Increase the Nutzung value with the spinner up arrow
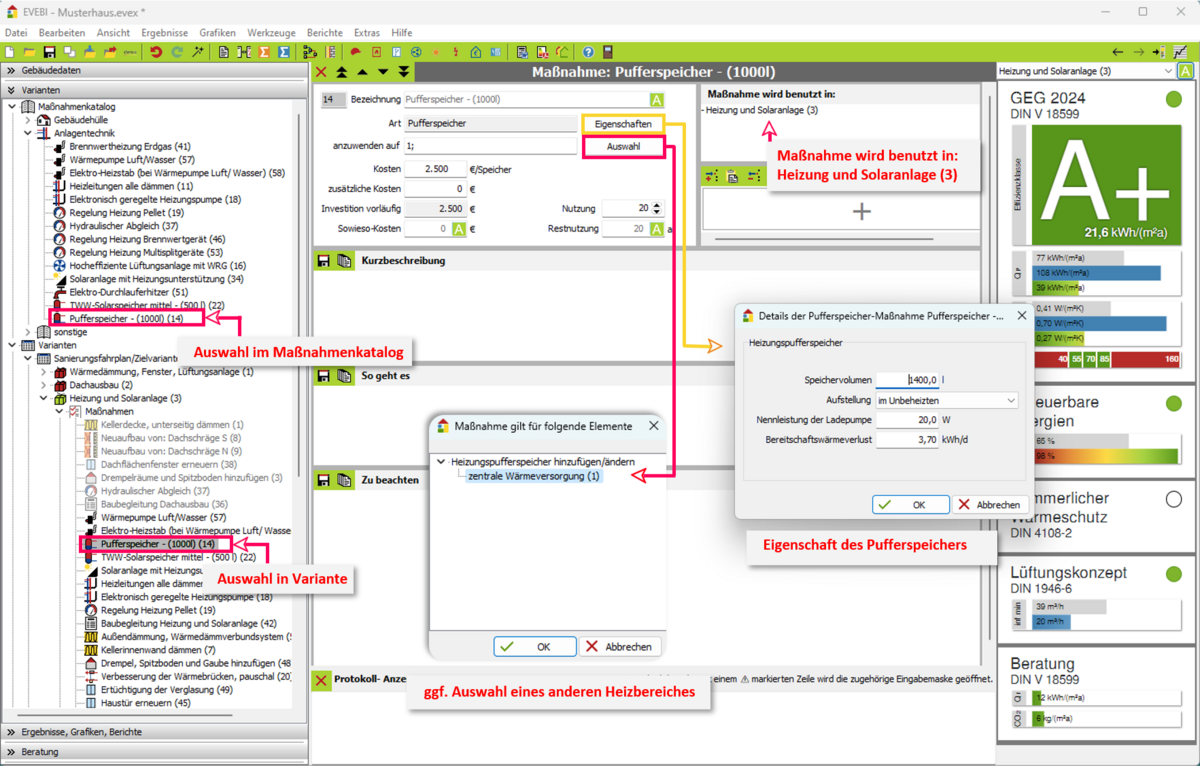The height and width of the screenshot is (766, 1200). pyautogui.click(x=656, y=205)
